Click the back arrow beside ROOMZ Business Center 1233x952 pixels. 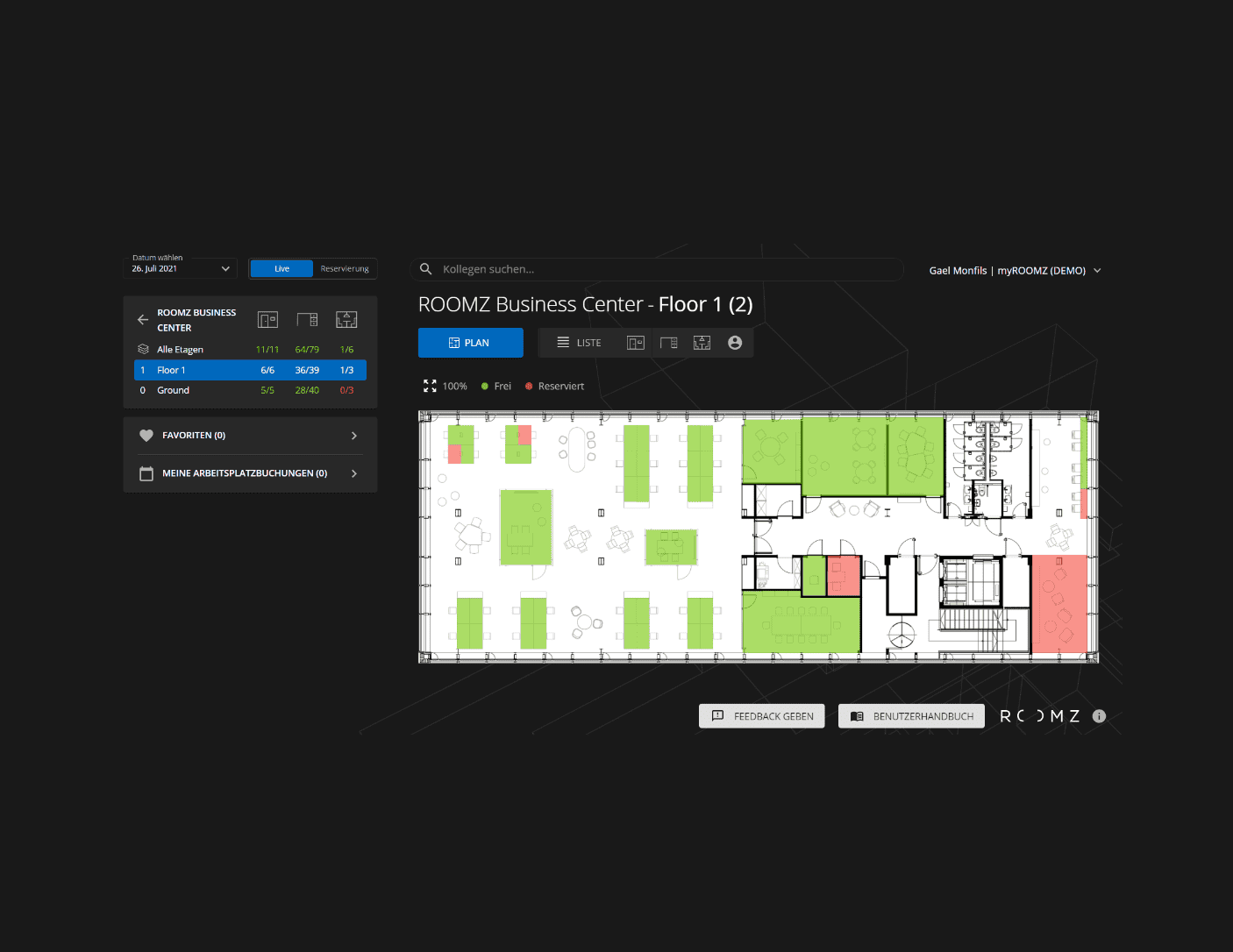click(x=143, y=320)
